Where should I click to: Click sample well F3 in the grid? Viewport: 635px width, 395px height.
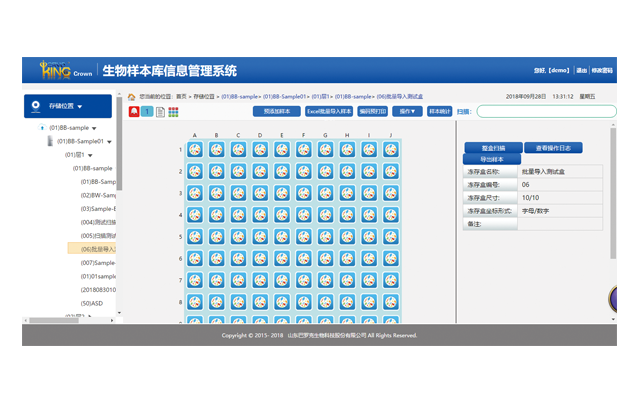(304, 193)
